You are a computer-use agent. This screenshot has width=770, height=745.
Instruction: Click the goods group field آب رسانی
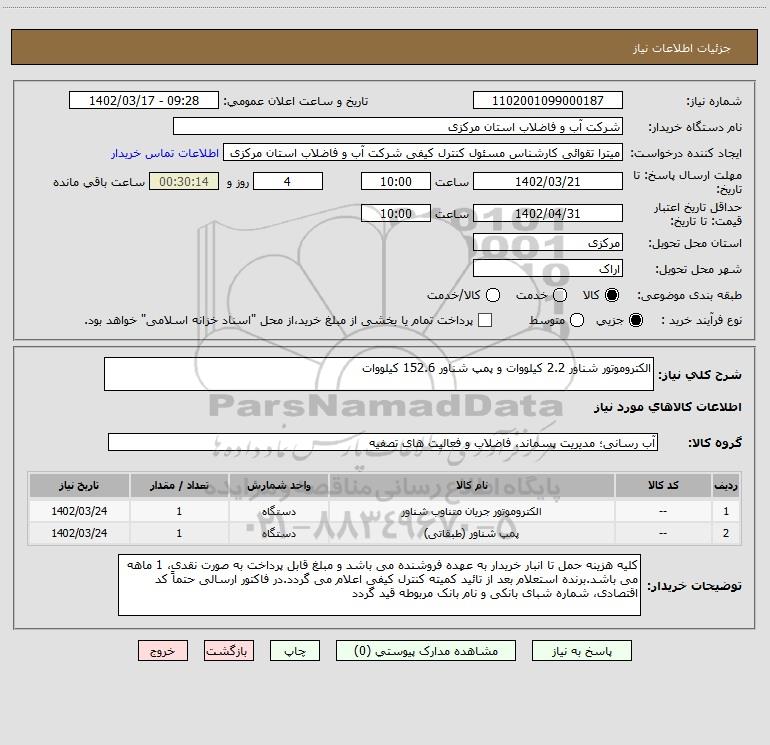[383, 442]
